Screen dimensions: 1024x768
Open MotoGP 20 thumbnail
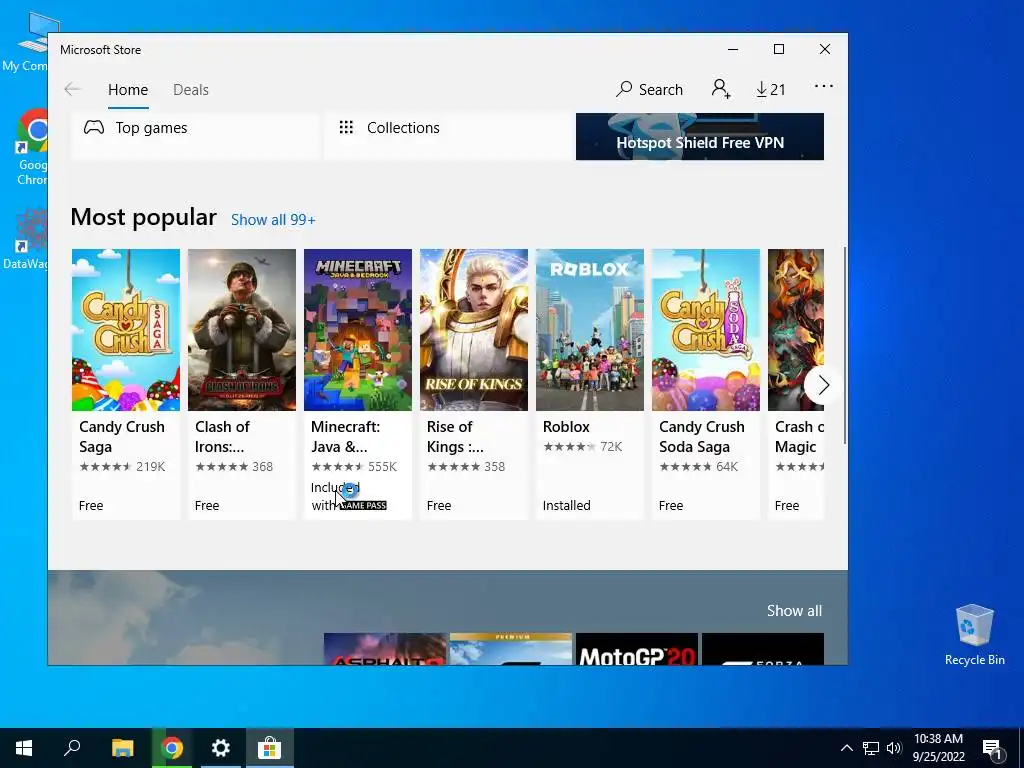[x=637, y=648]
